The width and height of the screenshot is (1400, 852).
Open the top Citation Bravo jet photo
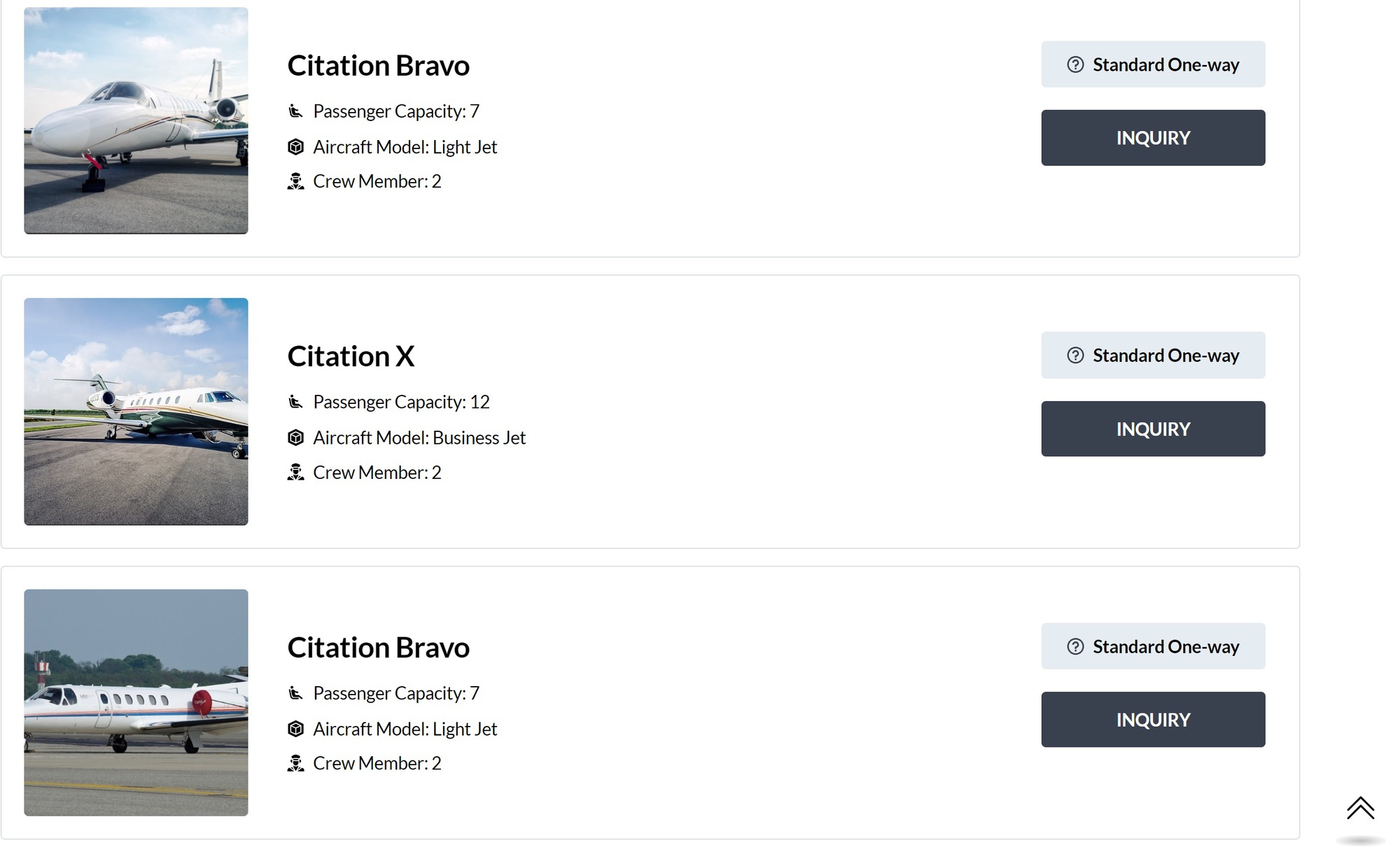tap(136, 120)
